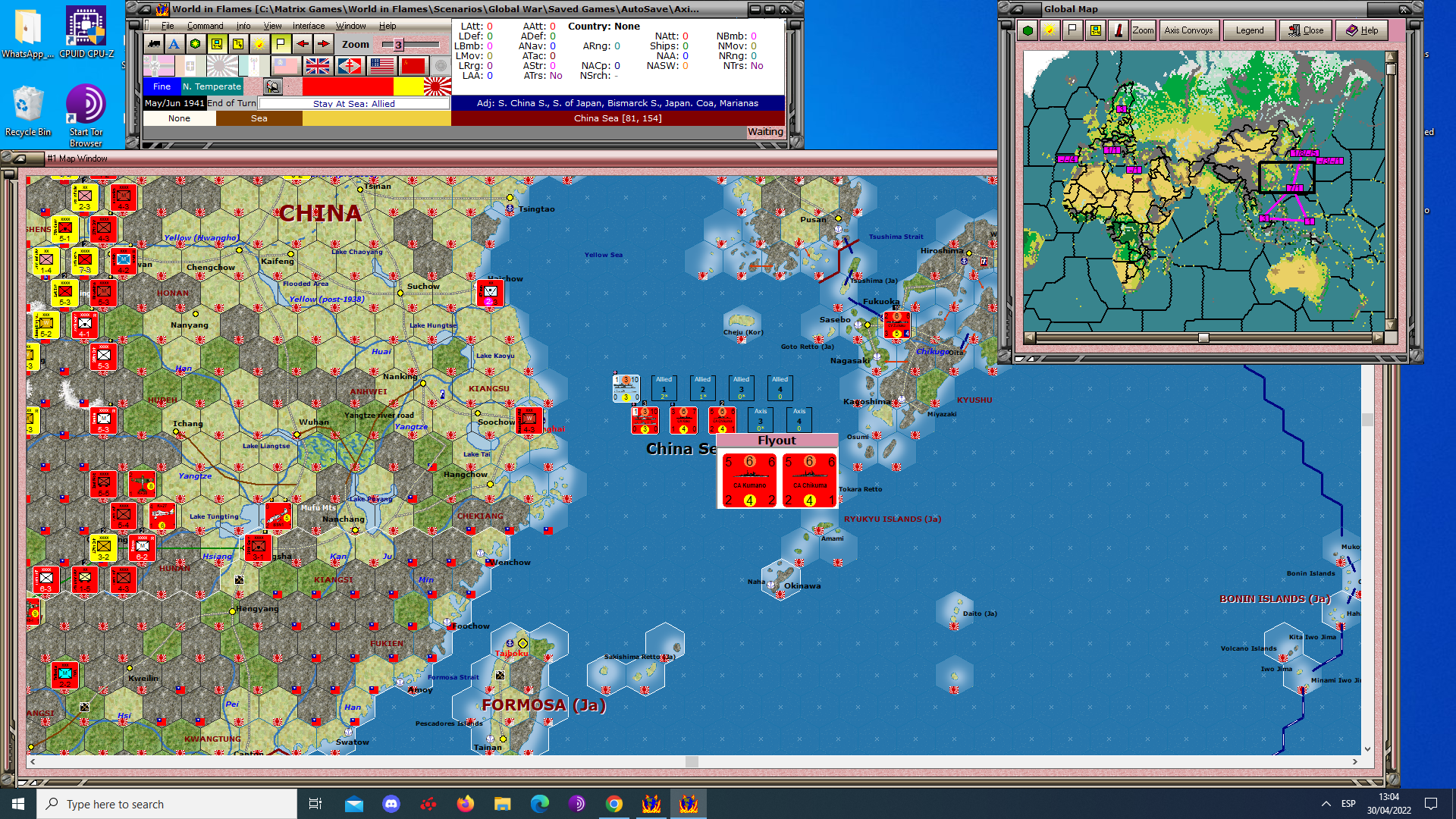Select the red convoy counter in Axis row
The image size is (1456, 819).
(645, 420)
